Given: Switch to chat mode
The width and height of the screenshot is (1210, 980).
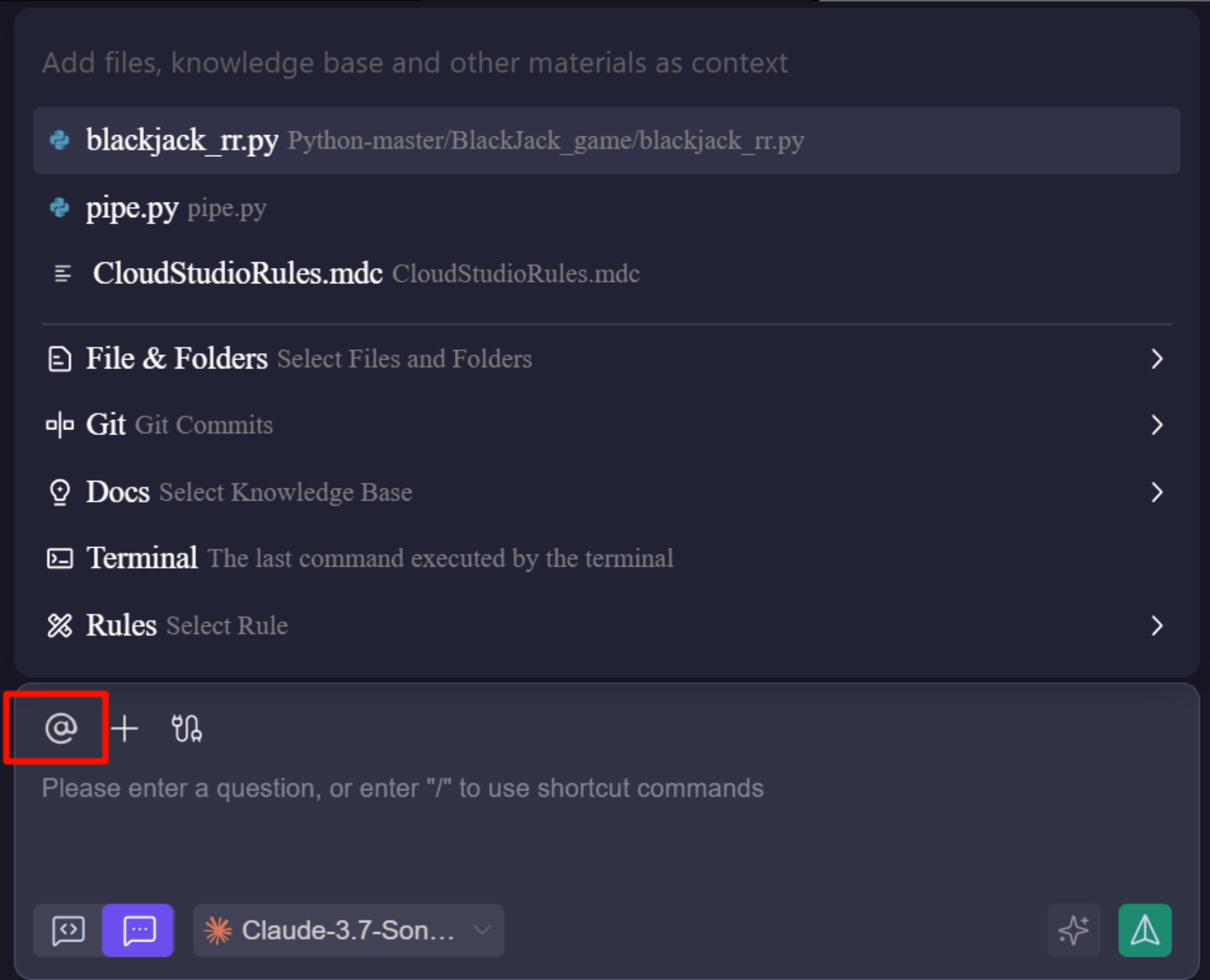Looking at the screenshot, I should (138, 930).
